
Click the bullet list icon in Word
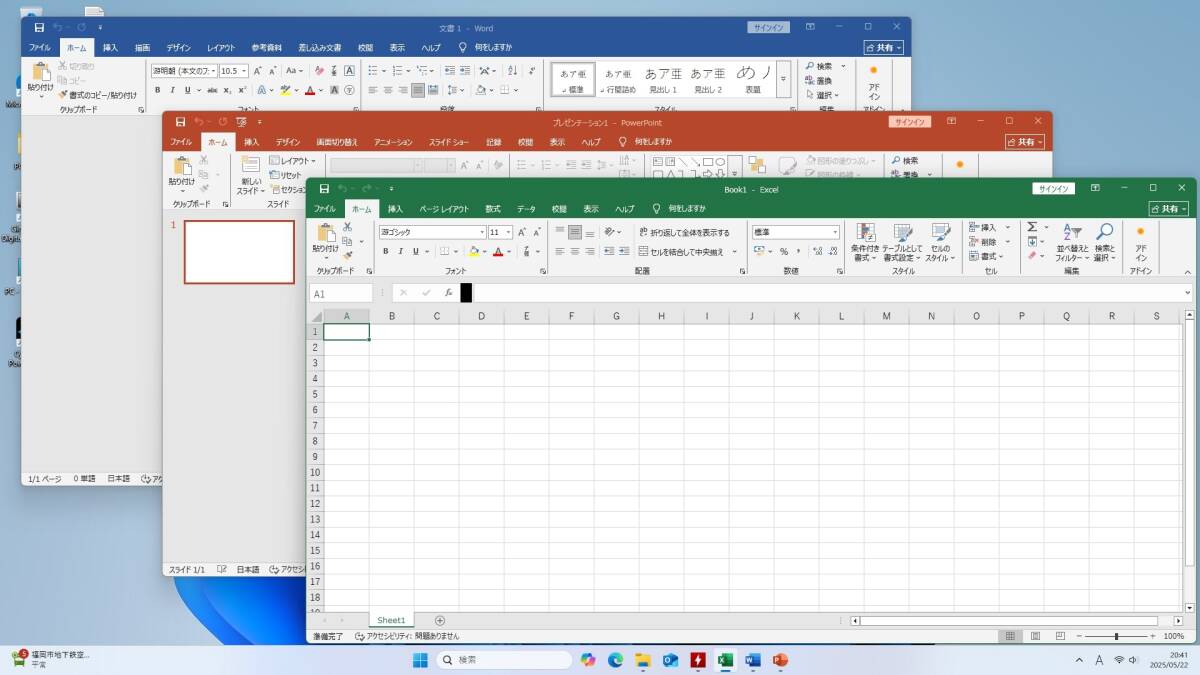374,71
